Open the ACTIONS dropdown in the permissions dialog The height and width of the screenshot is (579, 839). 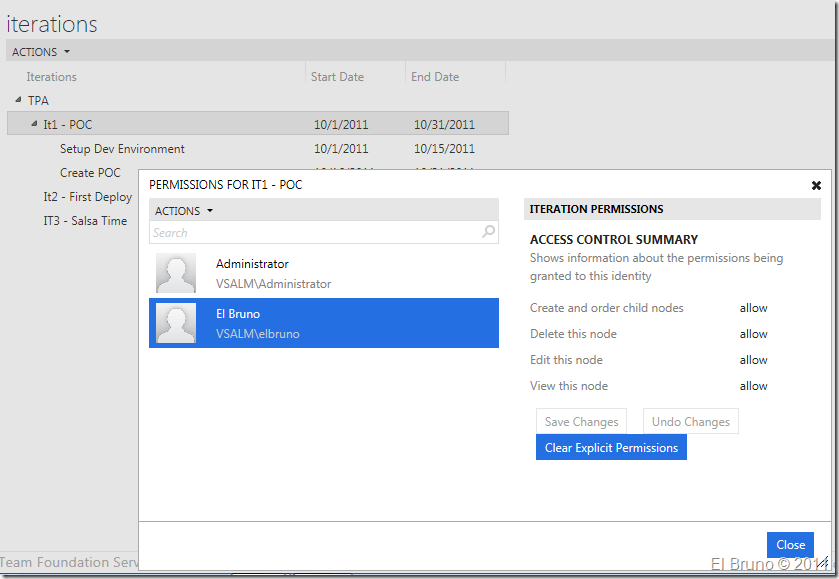[184, 211]
